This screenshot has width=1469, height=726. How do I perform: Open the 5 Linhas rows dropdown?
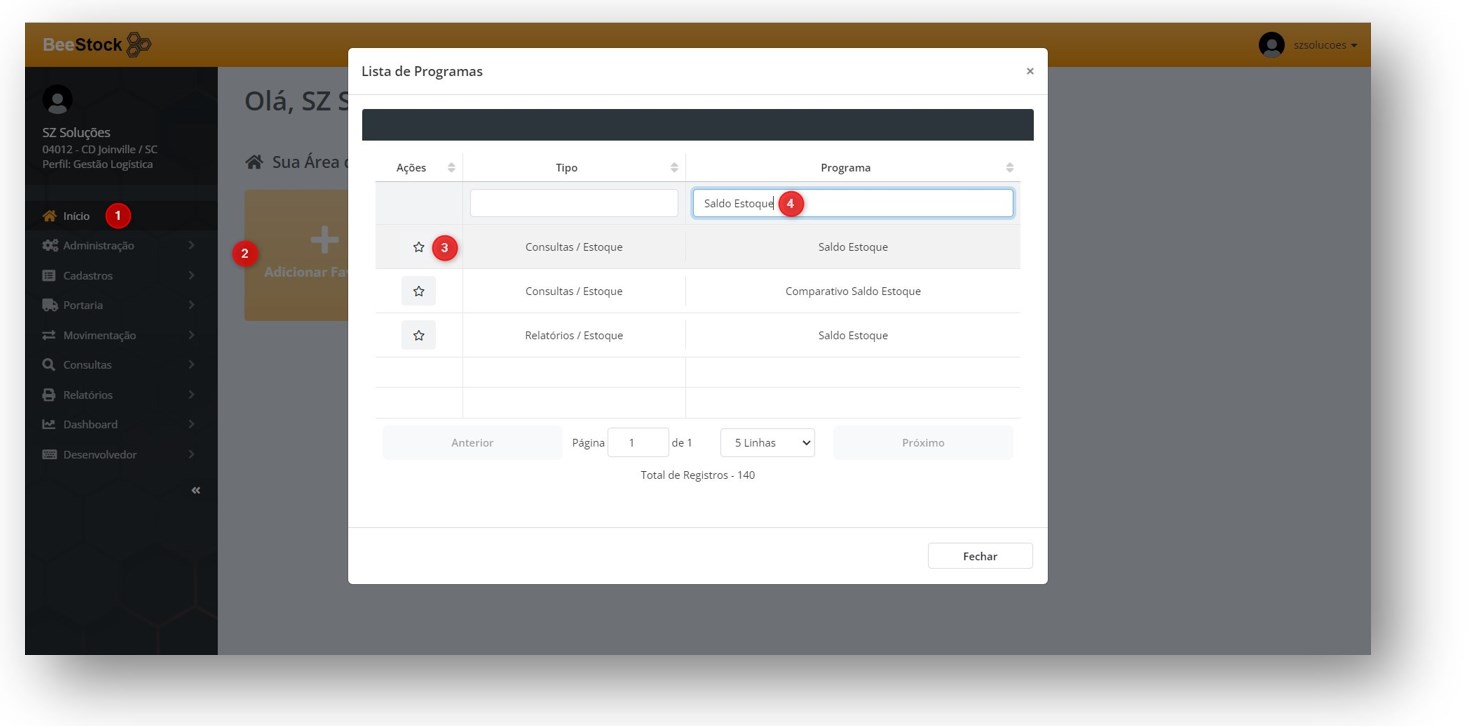767,443
